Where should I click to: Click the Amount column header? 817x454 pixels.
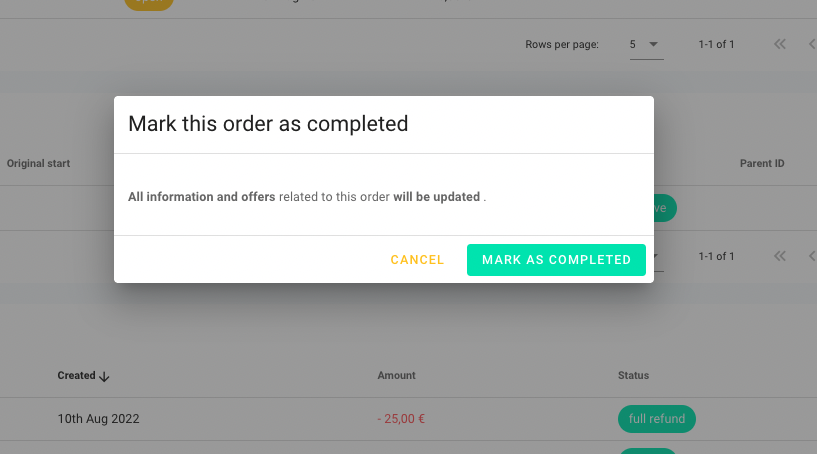[x=397, y=375]
